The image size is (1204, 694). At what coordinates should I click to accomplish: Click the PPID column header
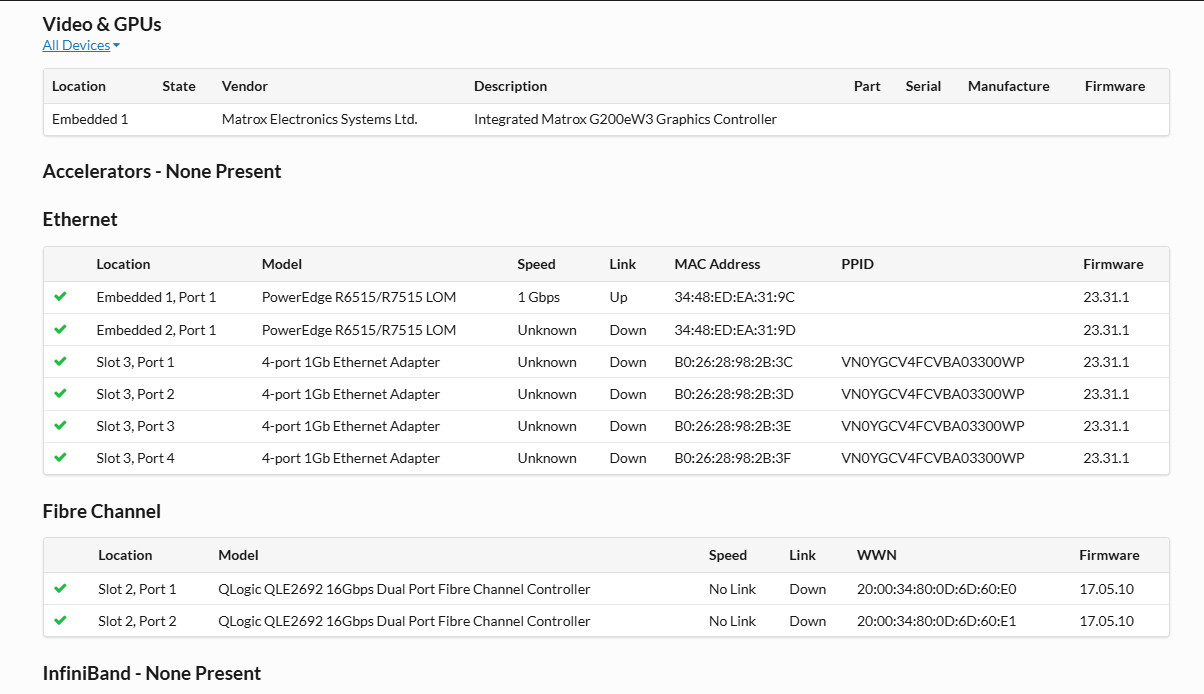[858, 264]
